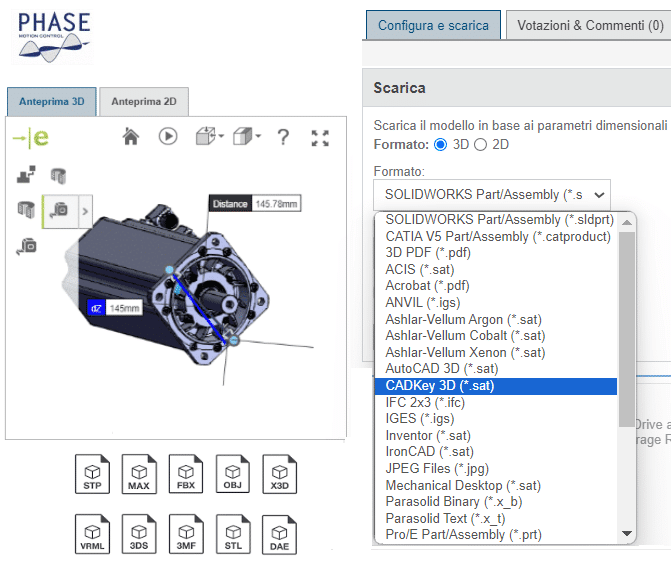Download the STL file format

pos(233,534)
